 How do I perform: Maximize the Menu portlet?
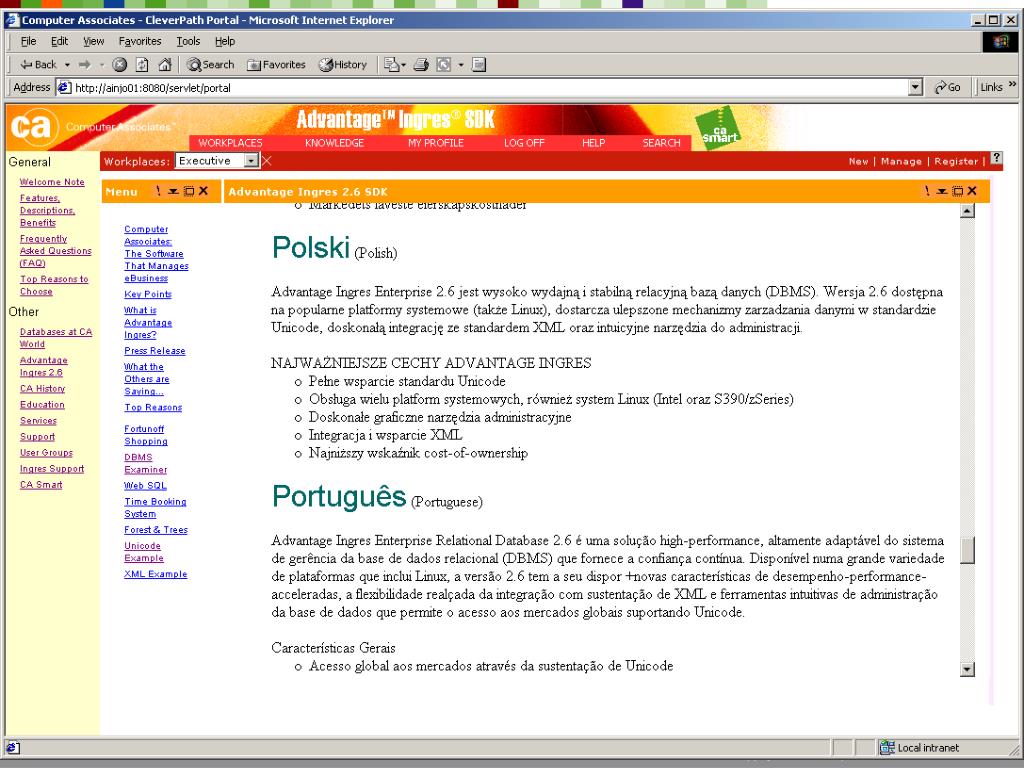pos(189,191)
